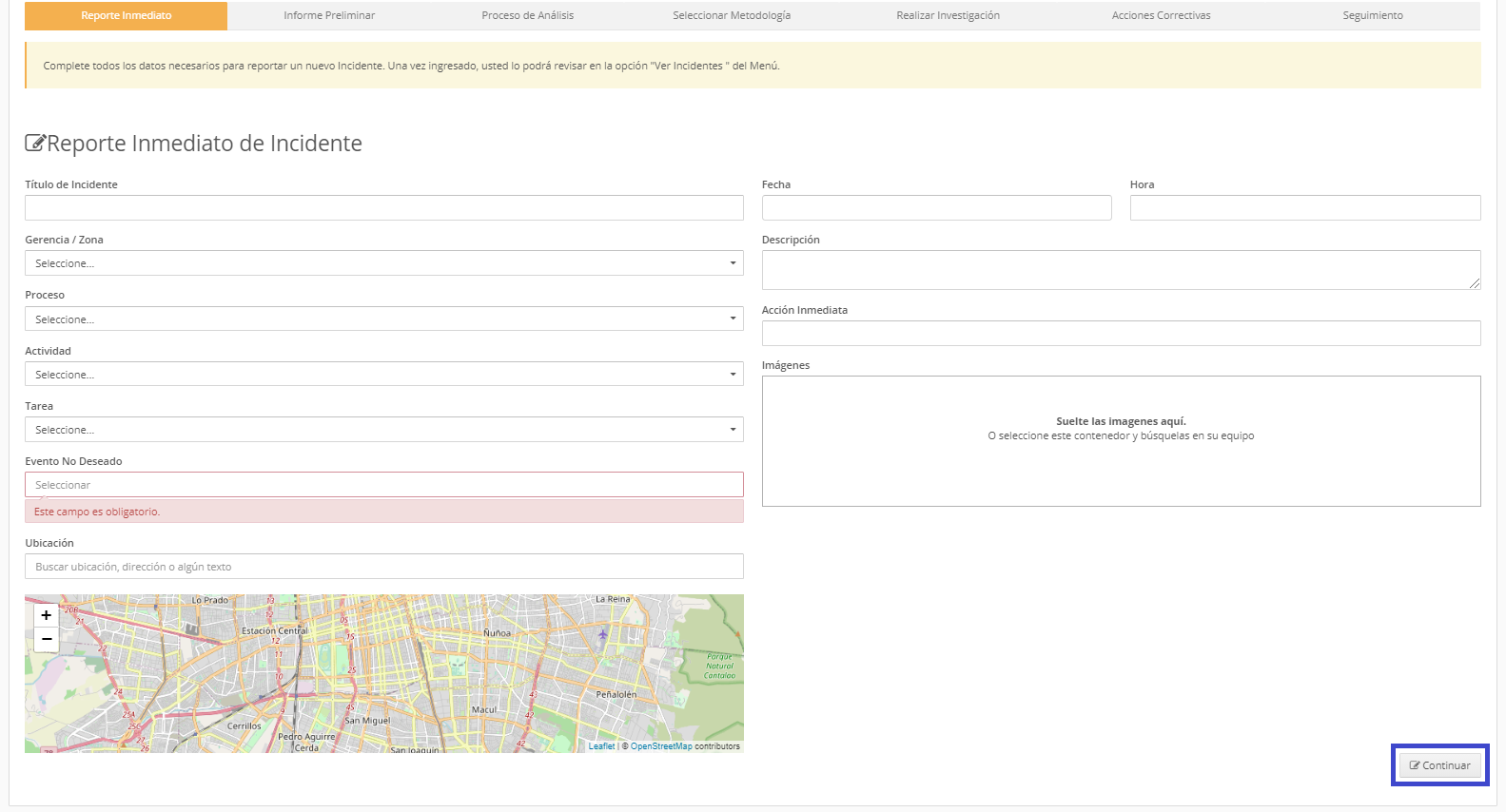This screenshot has height=812, width=1506.
Task: Focus the Descripción text area
Action: [x=1122, y=270]
